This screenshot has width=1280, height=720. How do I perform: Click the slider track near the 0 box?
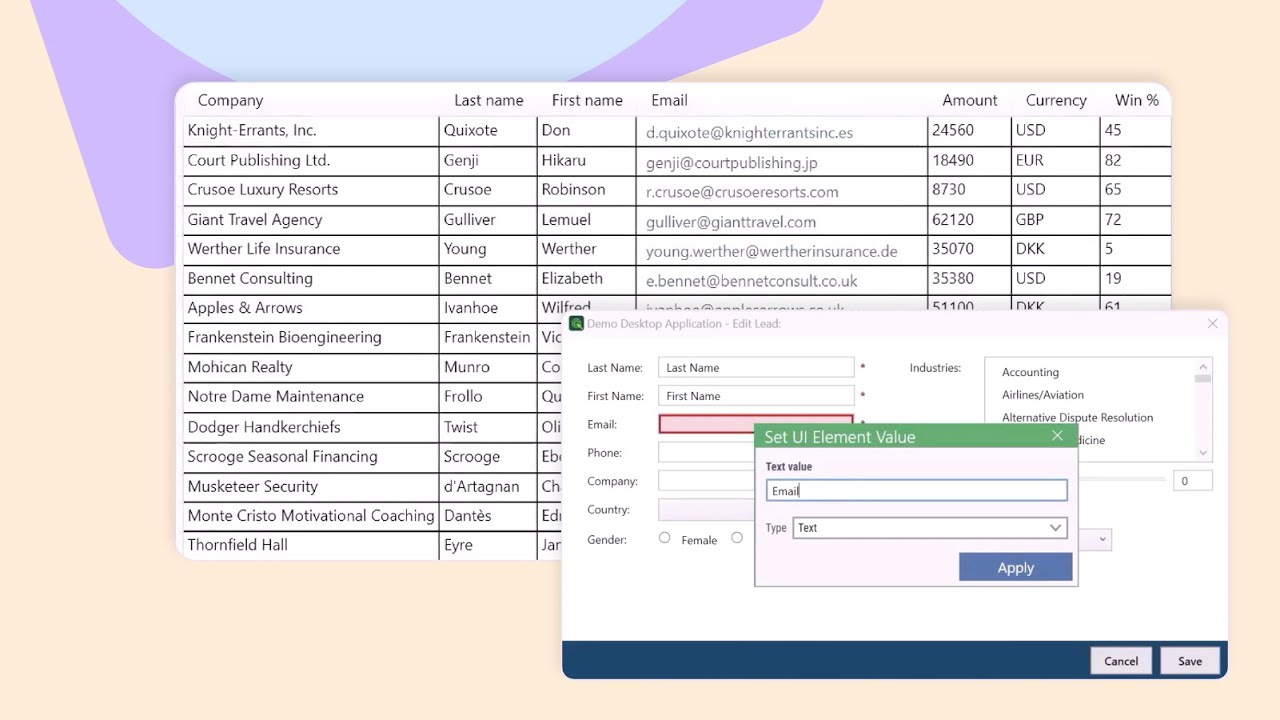coord(1121,480)
